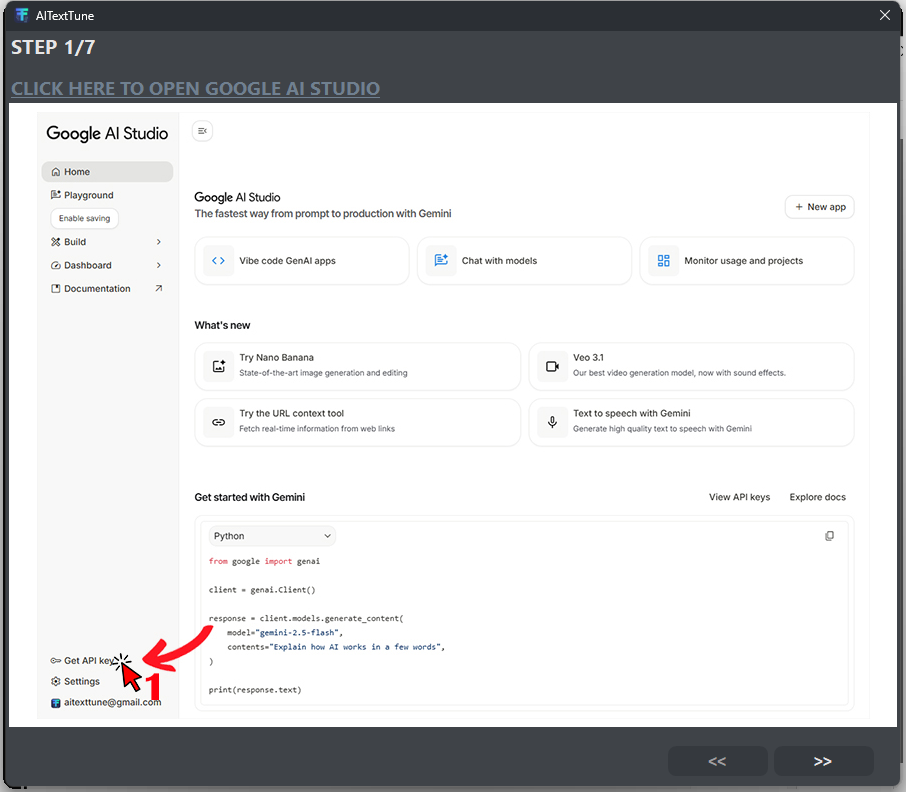This screenshot has height=792, width=906.
Task: Click the Documentation external-link arrow icon
Action: [x=158, y=288]
